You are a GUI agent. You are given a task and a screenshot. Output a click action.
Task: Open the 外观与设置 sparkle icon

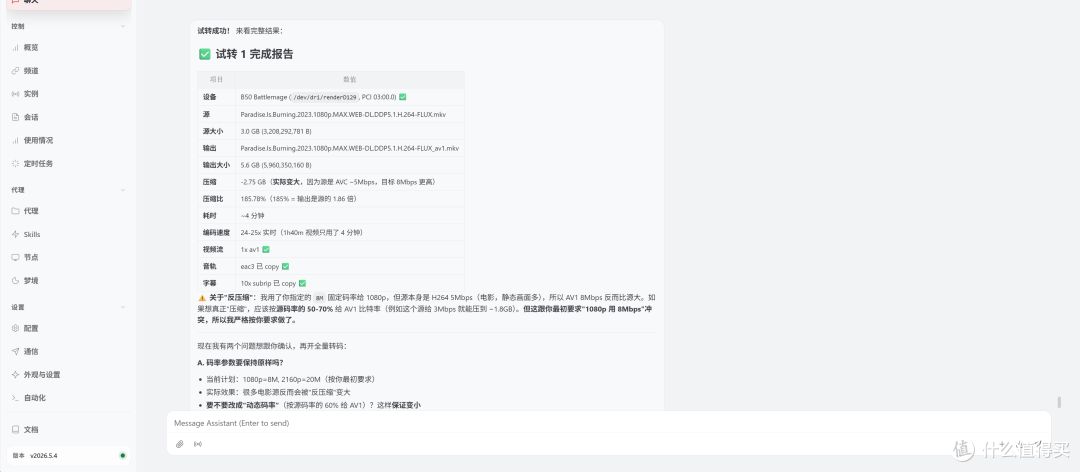(15, 375)
